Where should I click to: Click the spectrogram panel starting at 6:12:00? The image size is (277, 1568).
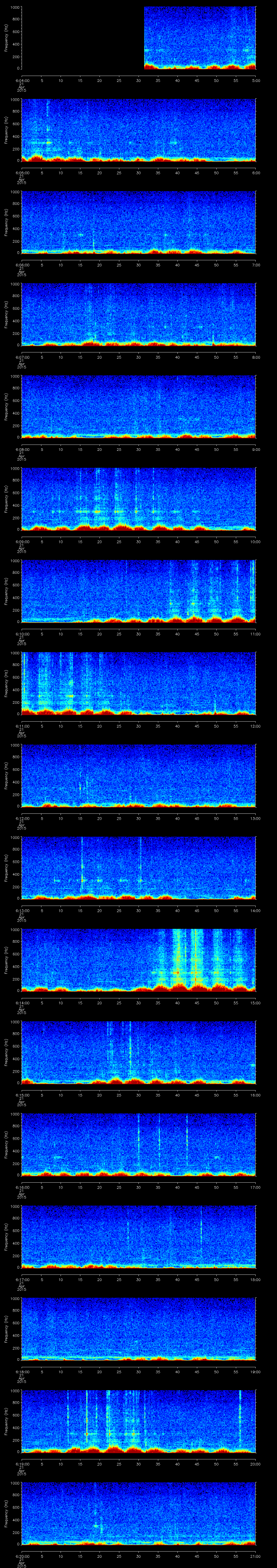[139, 775]
